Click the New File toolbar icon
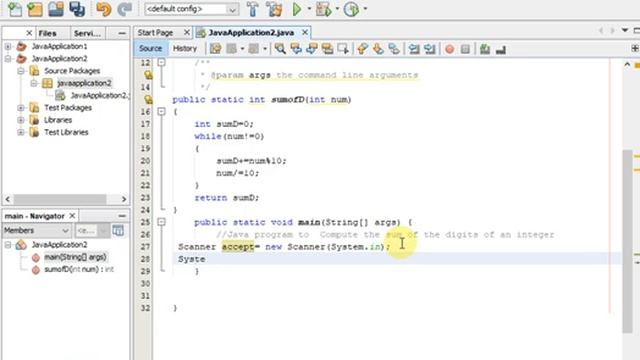 click(15, 9)
